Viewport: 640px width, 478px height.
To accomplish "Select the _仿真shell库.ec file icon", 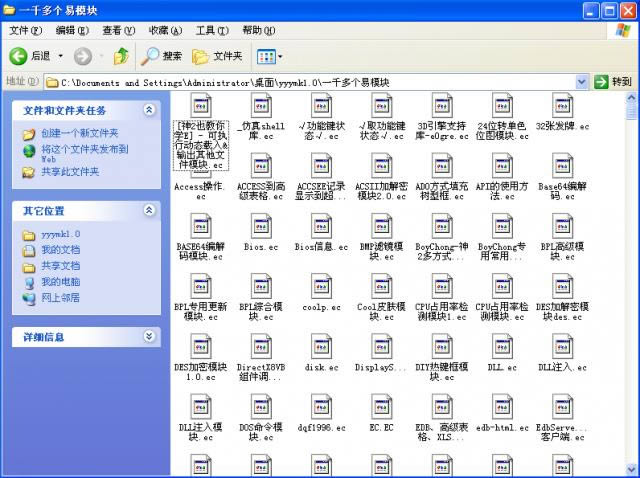I will 261,106.
